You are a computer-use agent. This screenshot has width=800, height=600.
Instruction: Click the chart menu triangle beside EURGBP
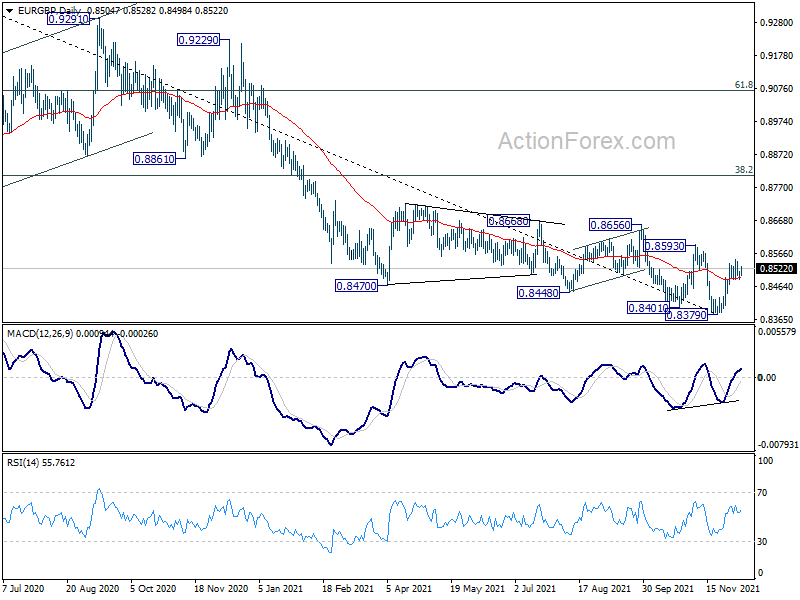9,10
